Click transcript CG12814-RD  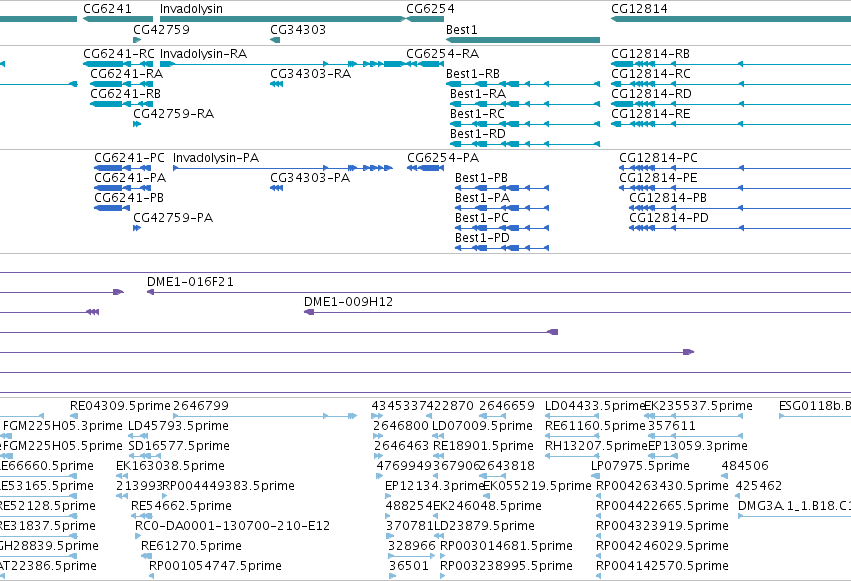tap(651, 94)
